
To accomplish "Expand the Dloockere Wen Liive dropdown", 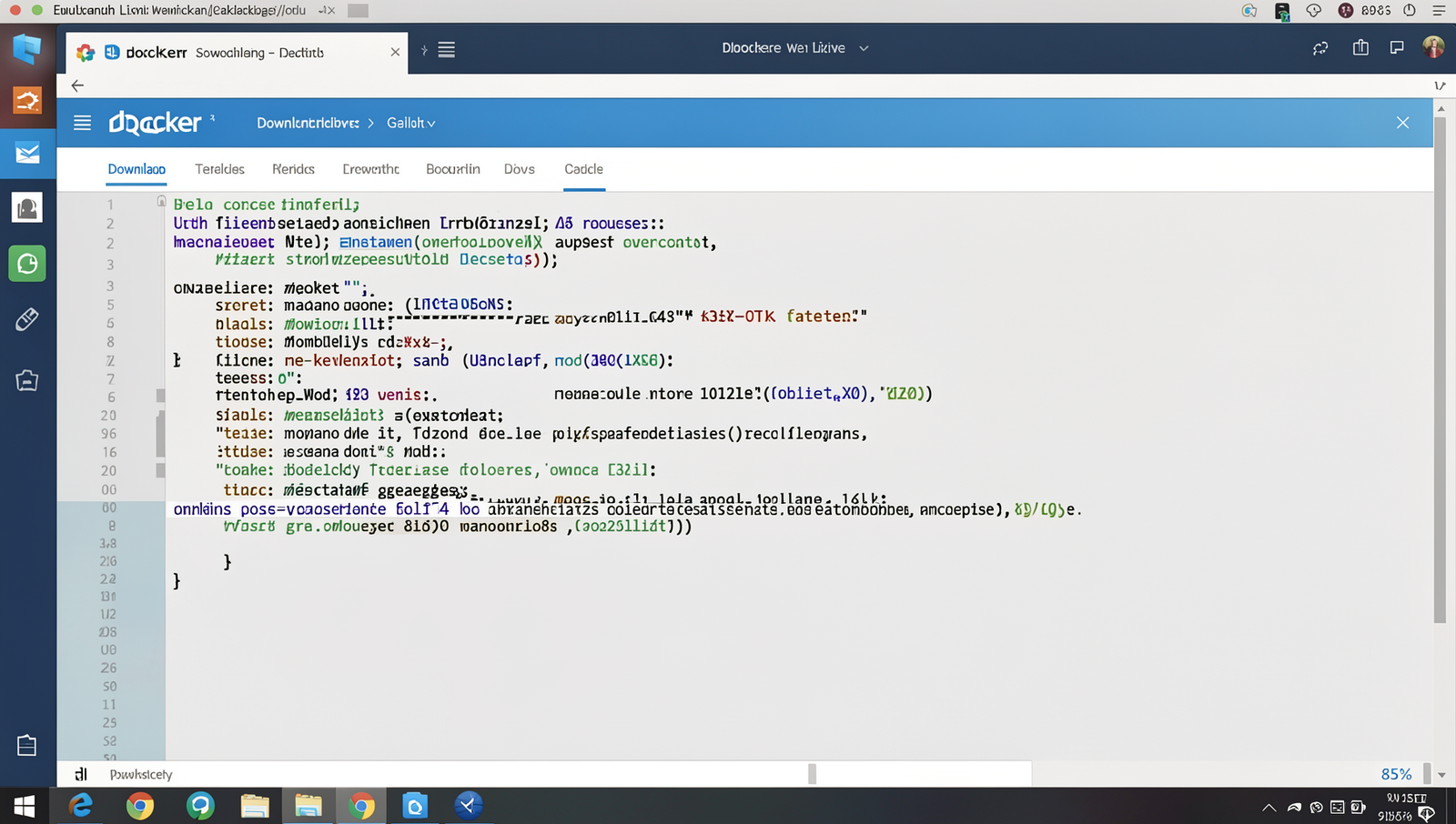I will coord(864,48).
